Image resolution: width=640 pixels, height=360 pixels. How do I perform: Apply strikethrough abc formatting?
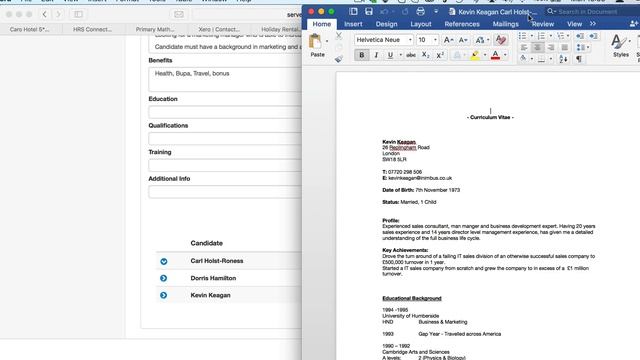(x=411, y=55)
